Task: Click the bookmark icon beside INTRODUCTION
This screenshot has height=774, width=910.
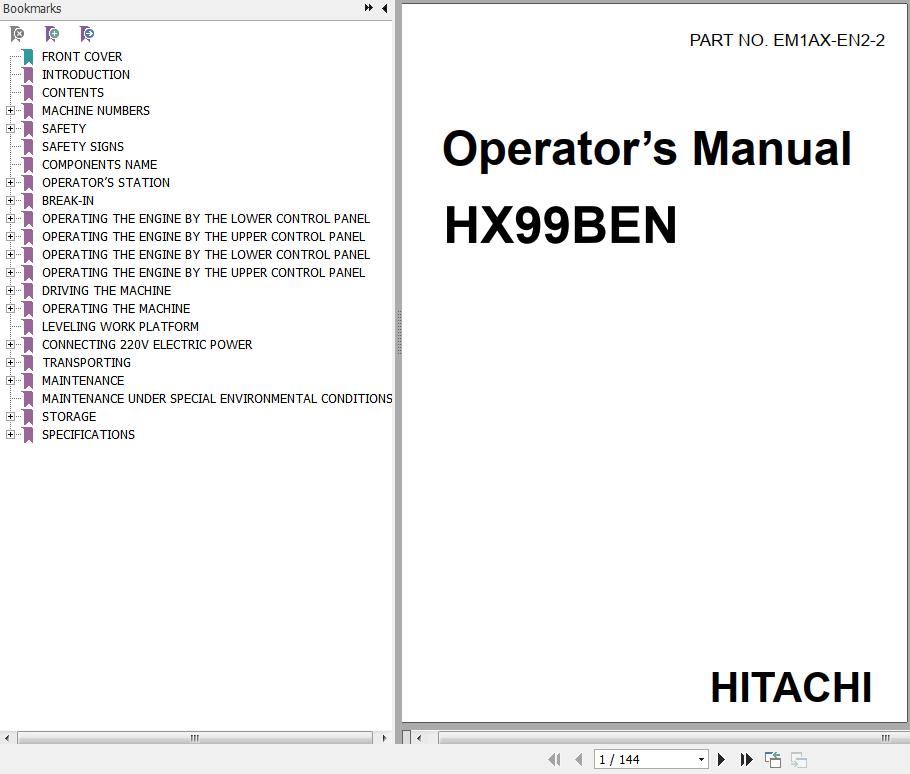Action: tap(28, 75)
